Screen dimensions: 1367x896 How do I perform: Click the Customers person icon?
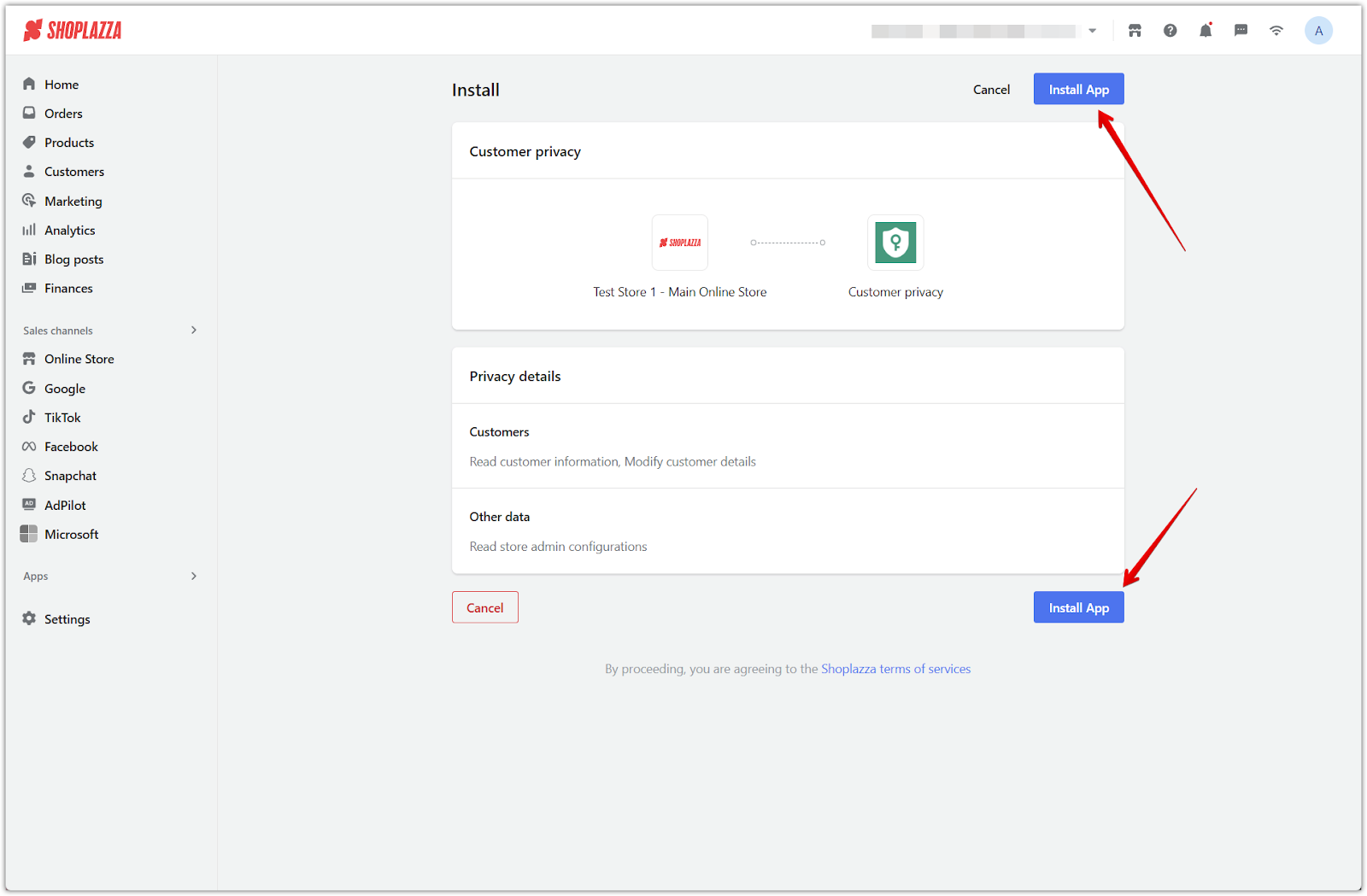coord(29,171)
